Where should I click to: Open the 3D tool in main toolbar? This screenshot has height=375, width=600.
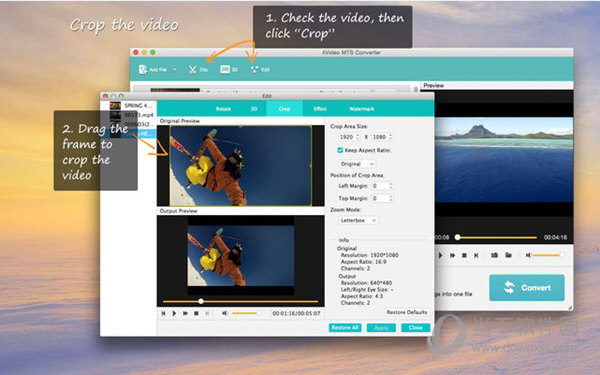(x=229, y=69)
